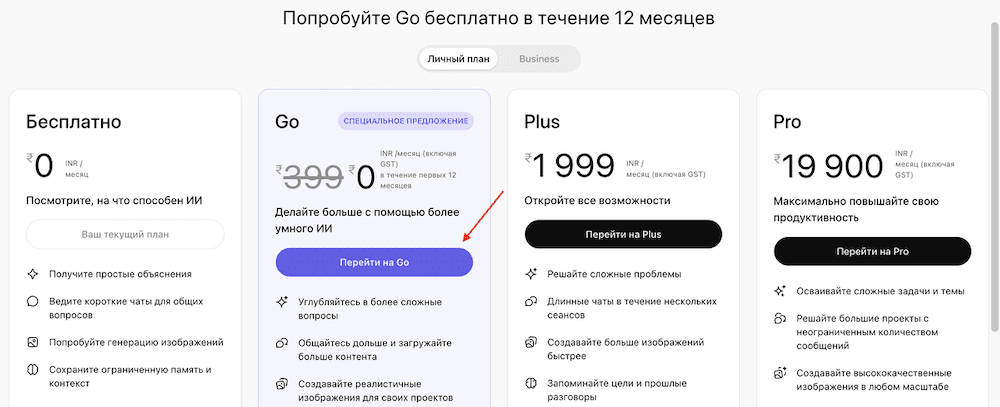Click the sparkle icon beside "Углубляйтесь в более сложные вопросы"
1000x407 pixels.
[282, 301]
